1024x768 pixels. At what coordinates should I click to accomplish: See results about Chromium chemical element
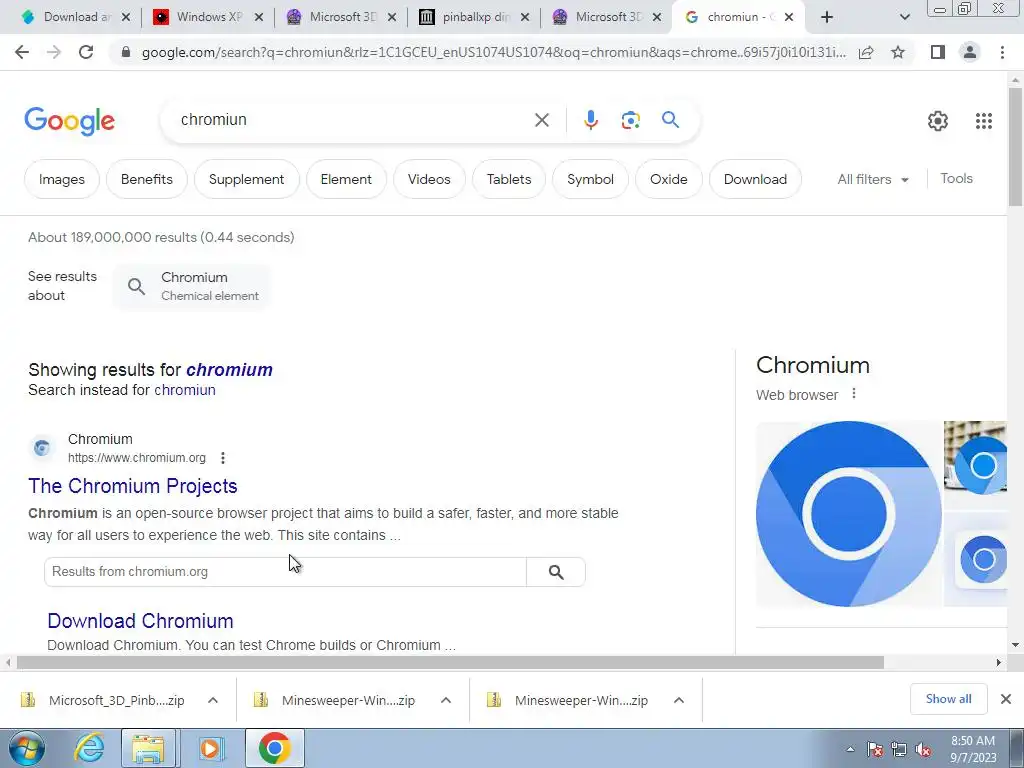click(192, 286)
